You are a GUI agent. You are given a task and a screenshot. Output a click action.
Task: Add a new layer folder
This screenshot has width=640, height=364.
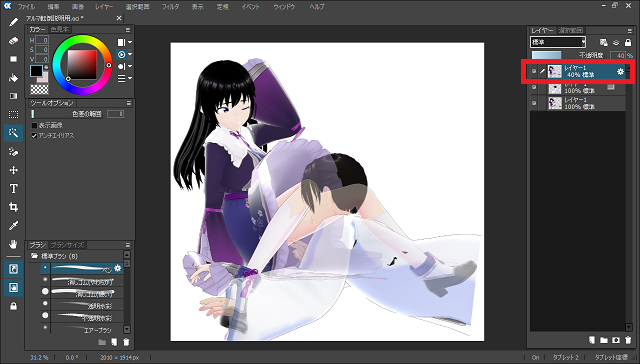[604, 340]
